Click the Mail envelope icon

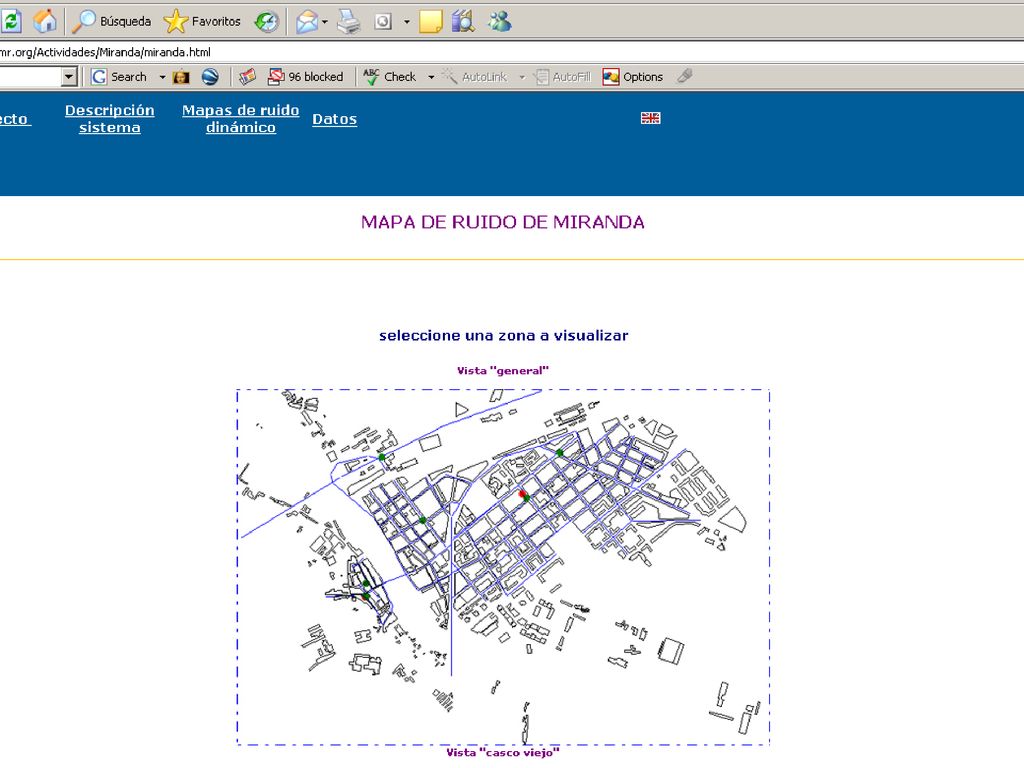coord(307,22)
